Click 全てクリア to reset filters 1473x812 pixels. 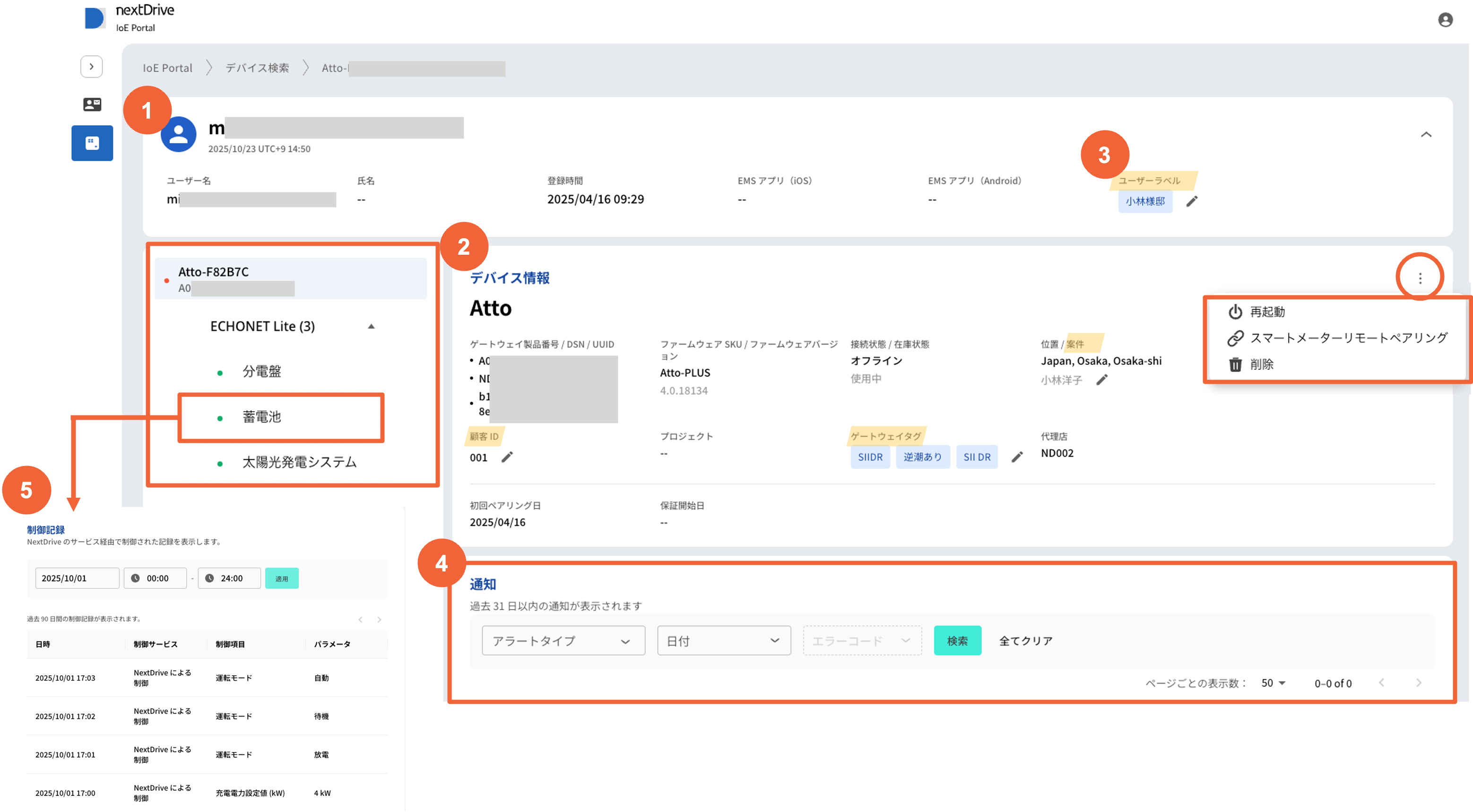(x=1026, y=641)
